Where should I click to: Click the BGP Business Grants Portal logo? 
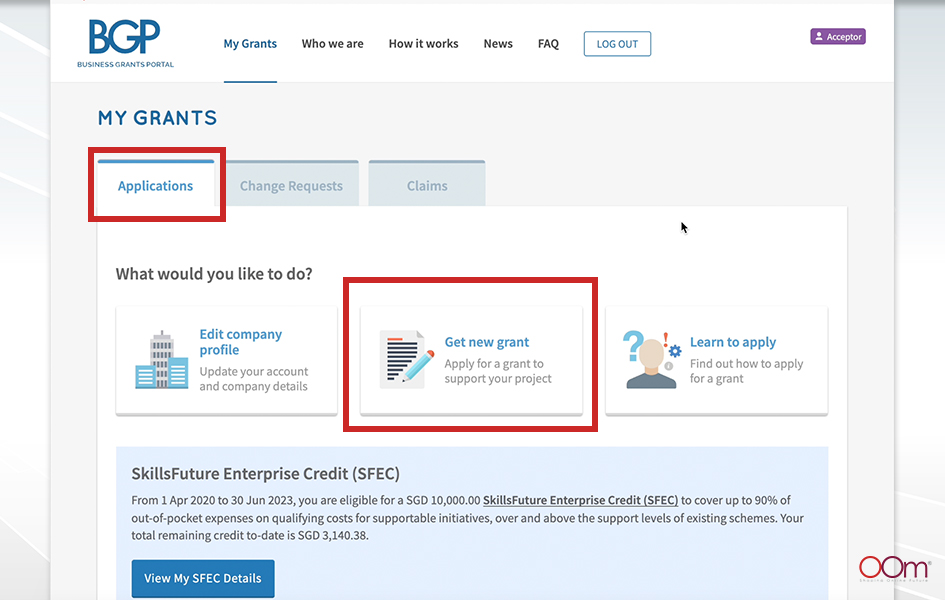click(x=125, y=43)
